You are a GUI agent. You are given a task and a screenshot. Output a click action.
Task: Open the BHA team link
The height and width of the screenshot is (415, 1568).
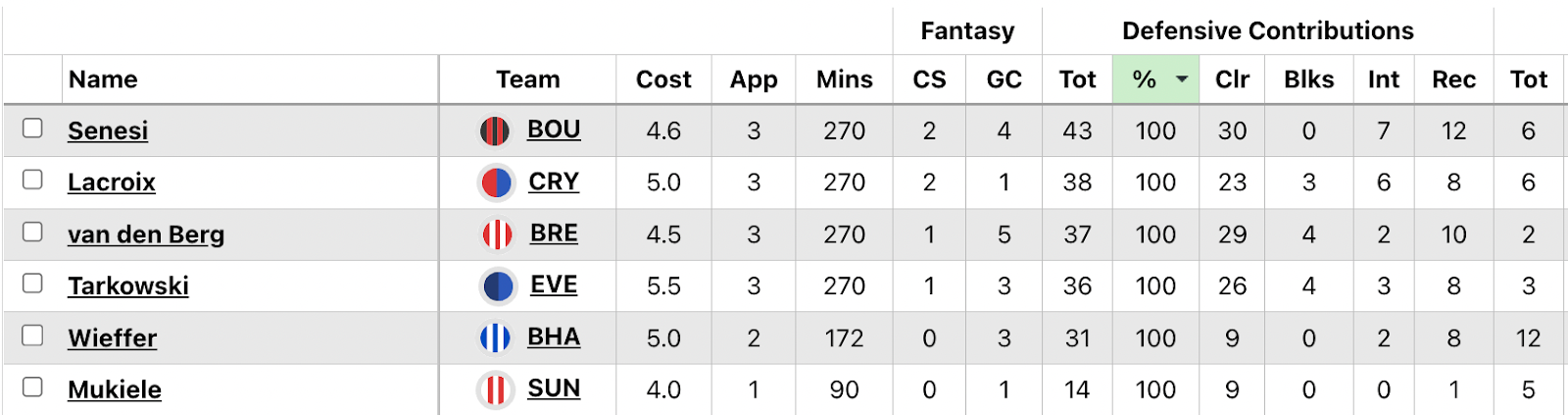[554, 337]
